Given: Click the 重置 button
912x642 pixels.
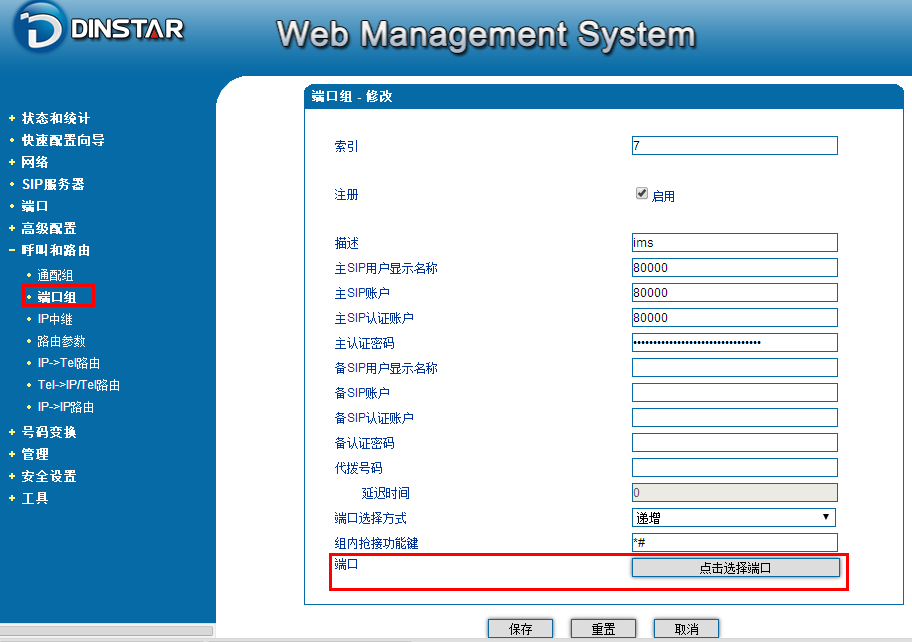Looking at the screenshot, I should coord(603,629).
